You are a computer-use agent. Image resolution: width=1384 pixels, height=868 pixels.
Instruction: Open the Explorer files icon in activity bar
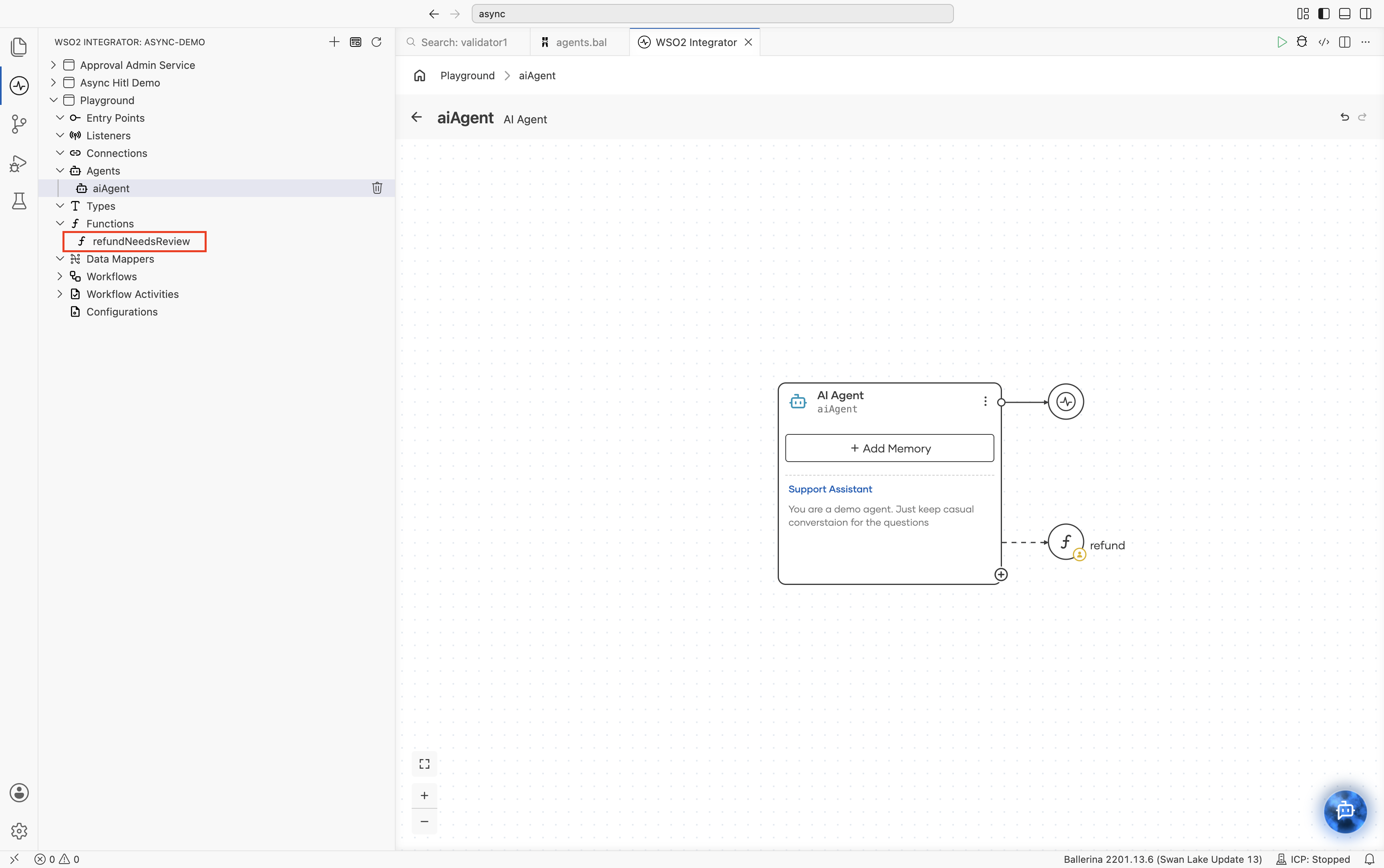19,46
